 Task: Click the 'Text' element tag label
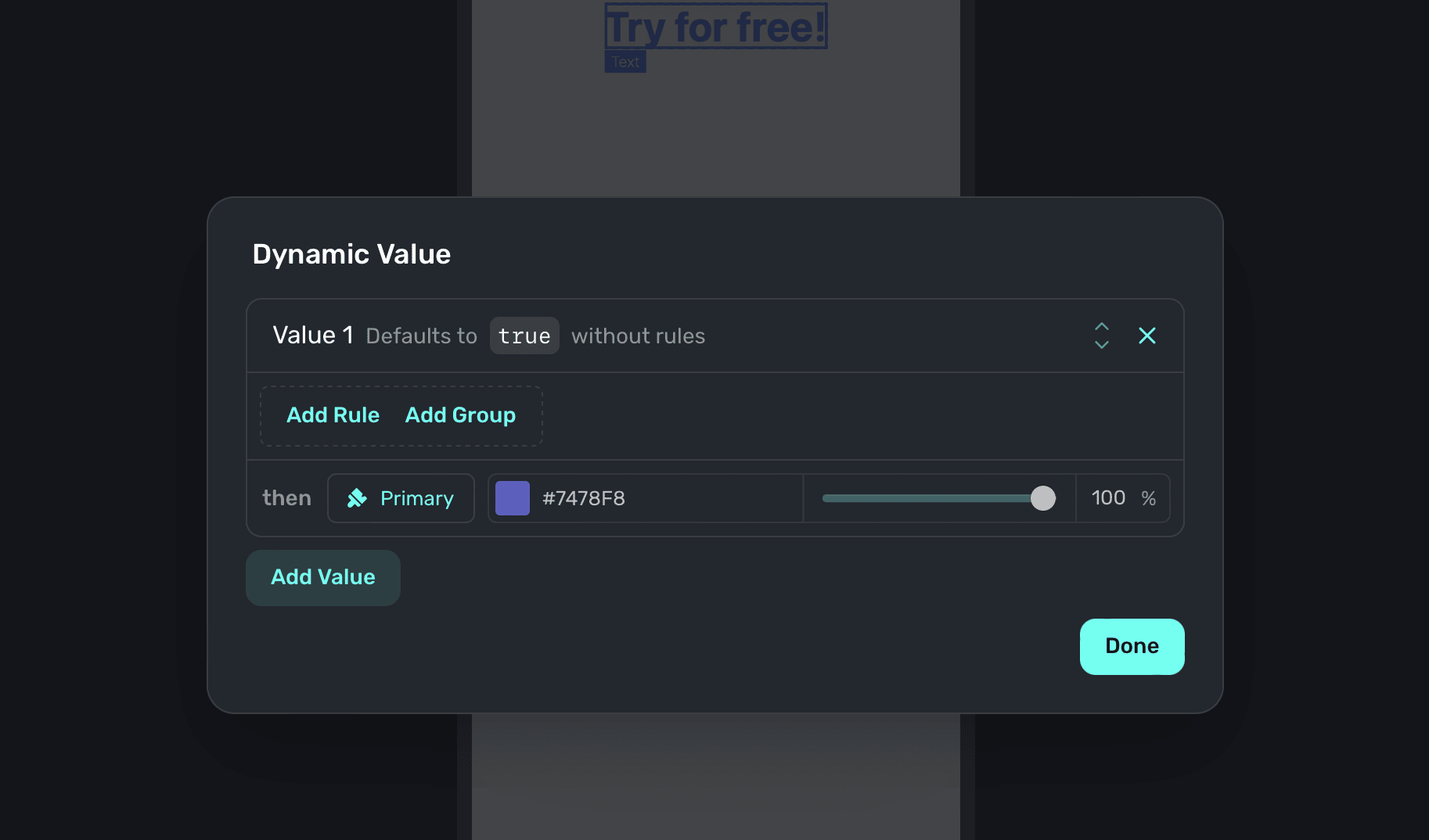tap(625, 62)
